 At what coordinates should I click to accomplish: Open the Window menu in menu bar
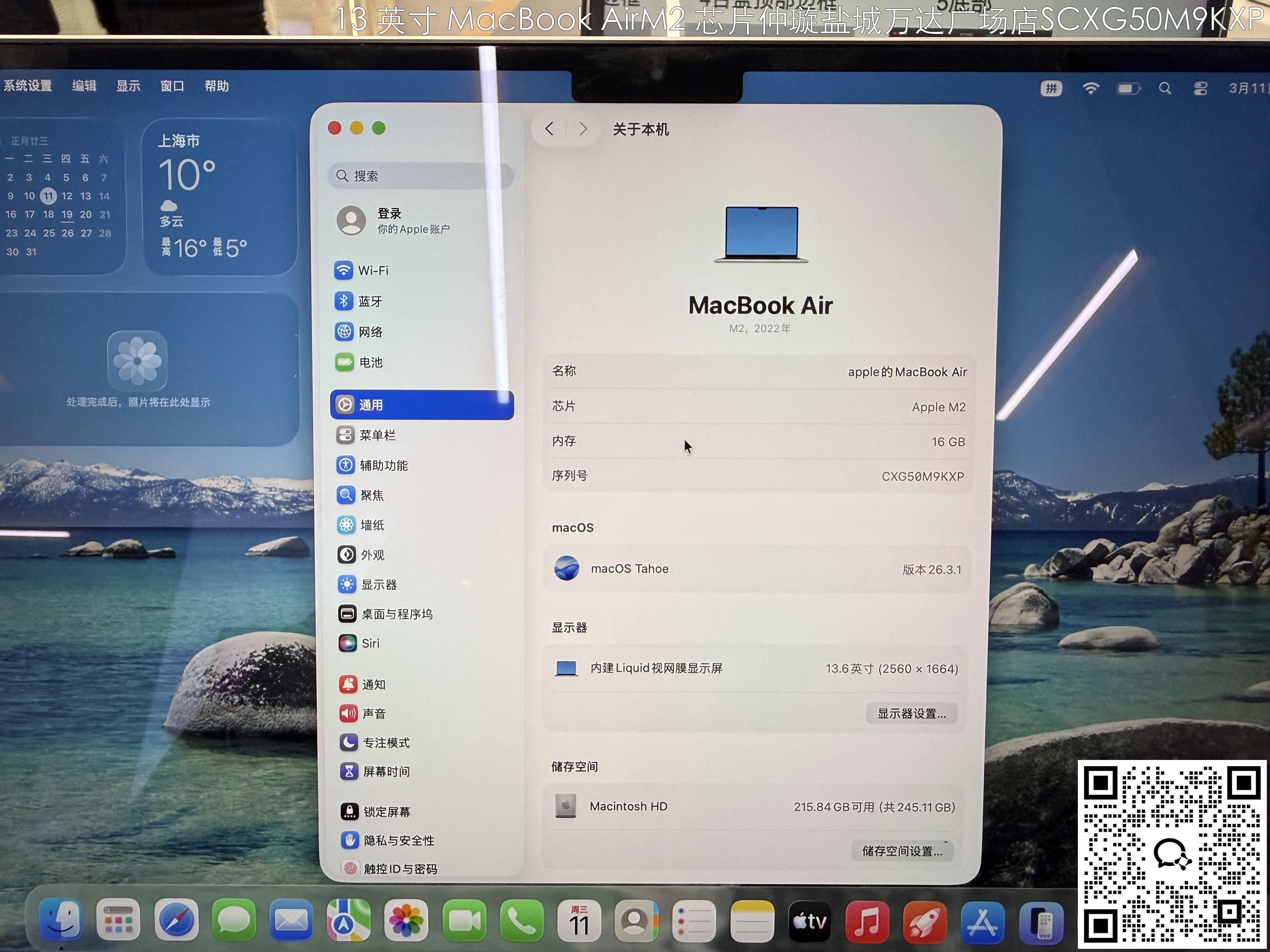pyautogui.click(x=172, y=86)
